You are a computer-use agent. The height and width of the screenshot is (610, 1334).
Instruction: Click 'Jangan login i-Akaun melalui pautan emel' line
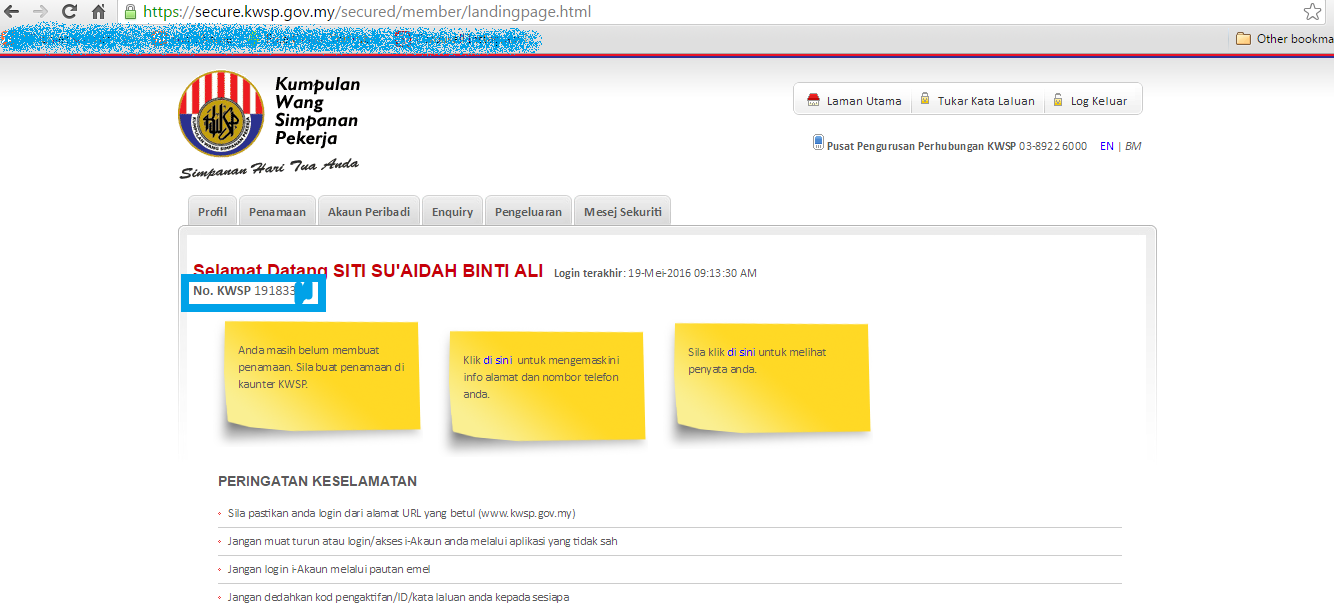tap(329, 569)
